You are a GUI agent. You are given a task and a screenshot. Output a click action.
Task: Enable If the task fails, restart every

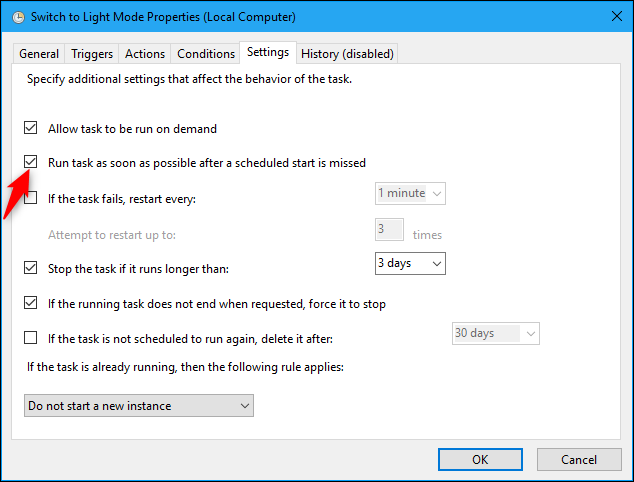[31, 198]
